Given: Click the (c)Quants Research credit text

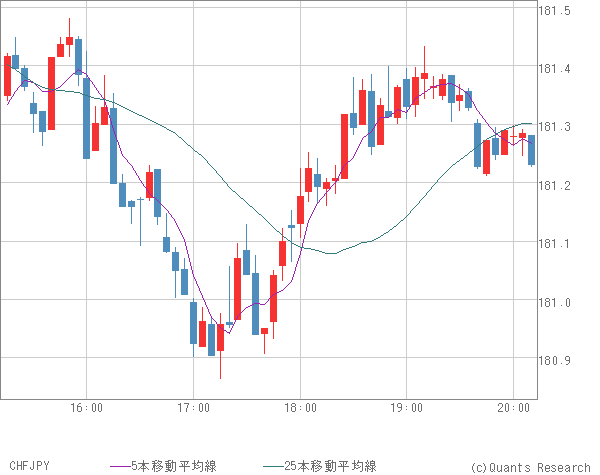Looking at the screenshot, I should [530, 467].
